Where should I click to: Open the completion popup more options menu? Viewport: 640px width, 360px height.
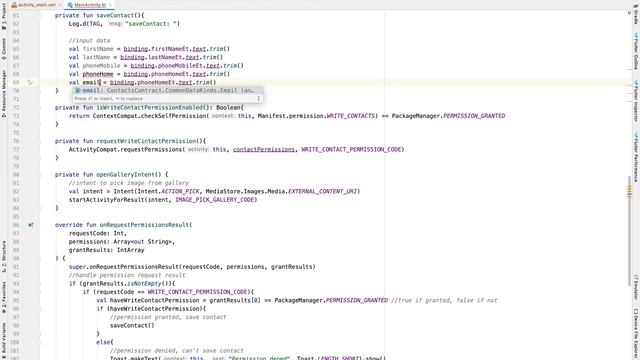tap(258, 98)
